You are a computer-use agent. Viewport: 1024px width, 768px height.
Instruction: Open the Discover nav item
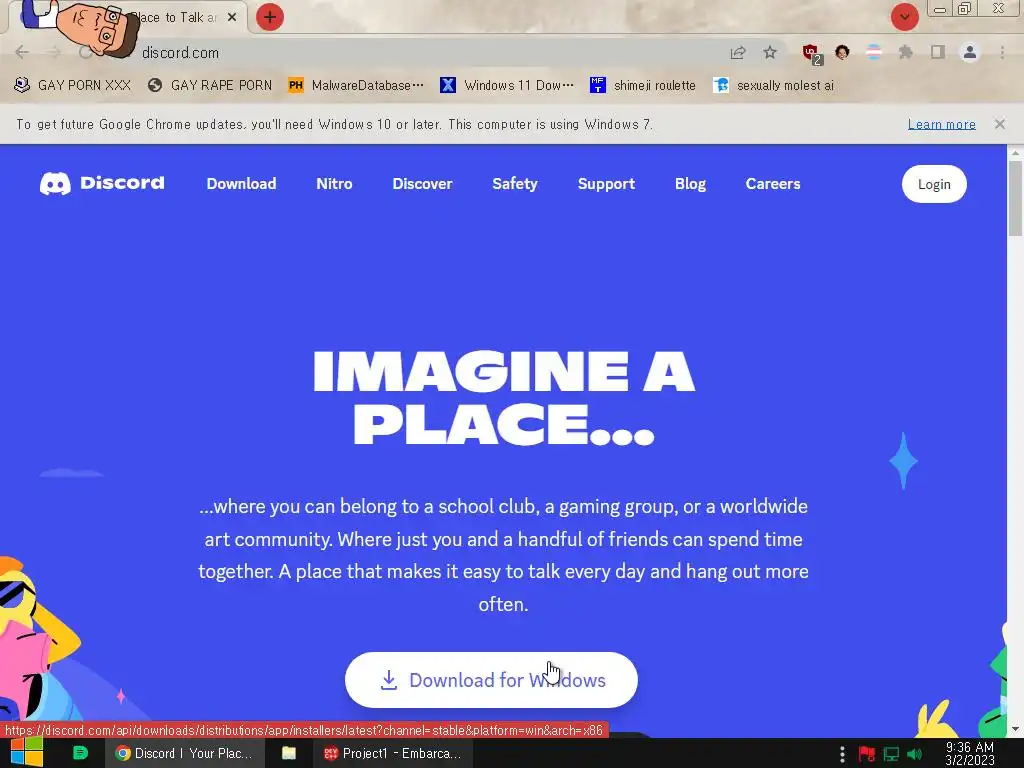[x=422, y=184]
